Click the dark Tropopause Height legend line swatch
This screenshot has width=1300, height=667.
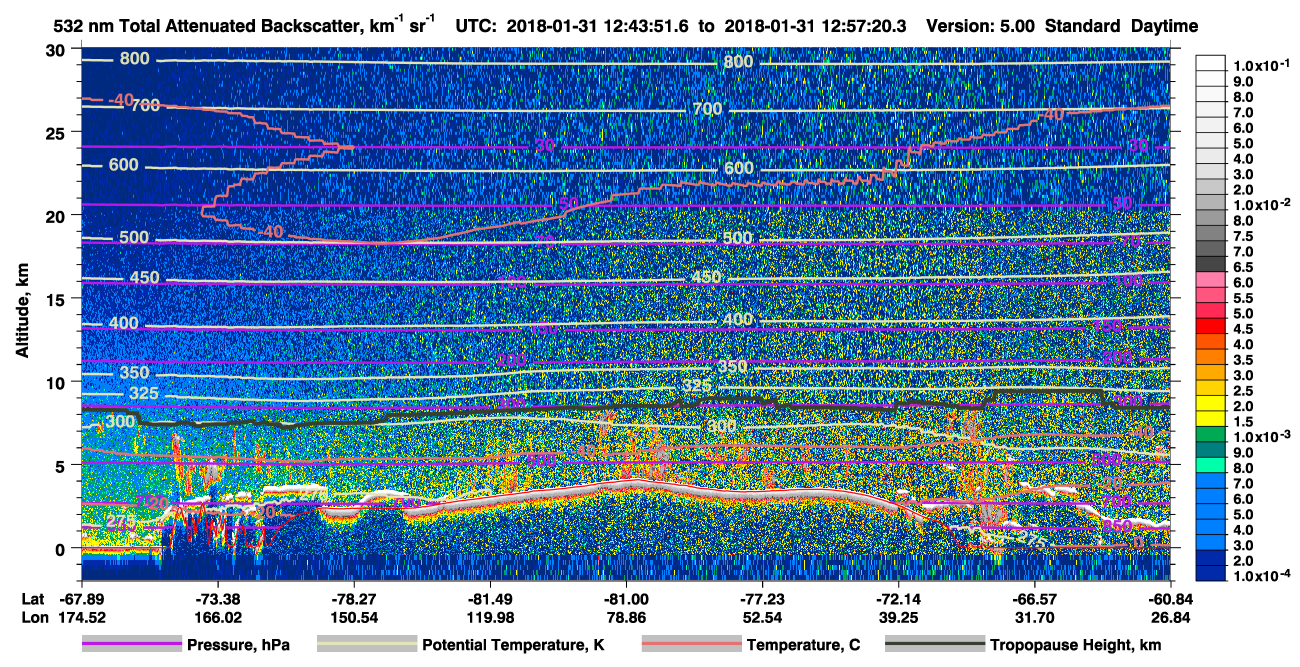tap(934, 645)
